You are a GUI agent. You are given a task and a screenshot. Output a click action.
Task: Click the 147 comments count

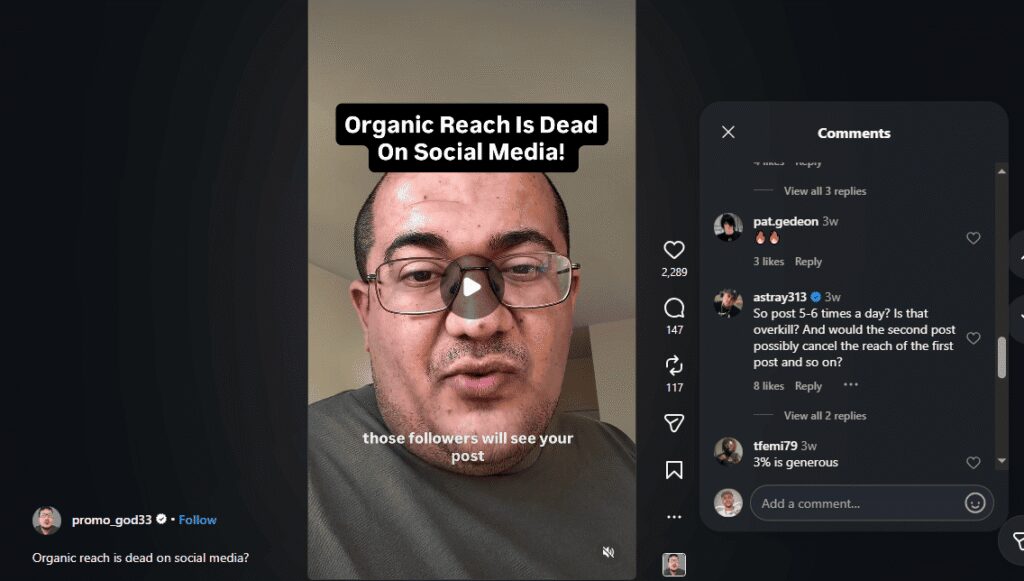(674, 330)
